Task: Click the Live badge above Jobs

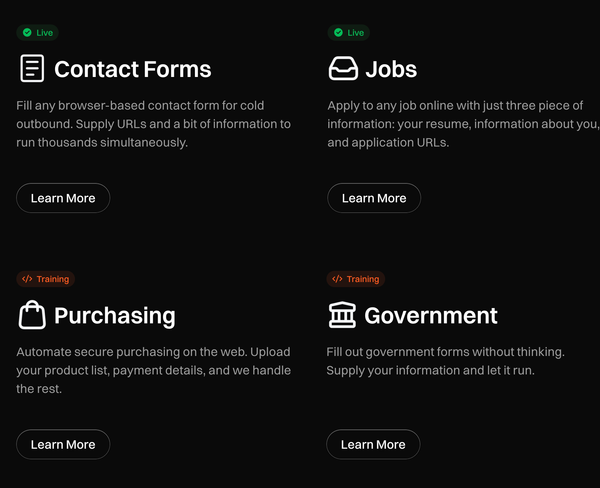Action: tap(349, 33)
